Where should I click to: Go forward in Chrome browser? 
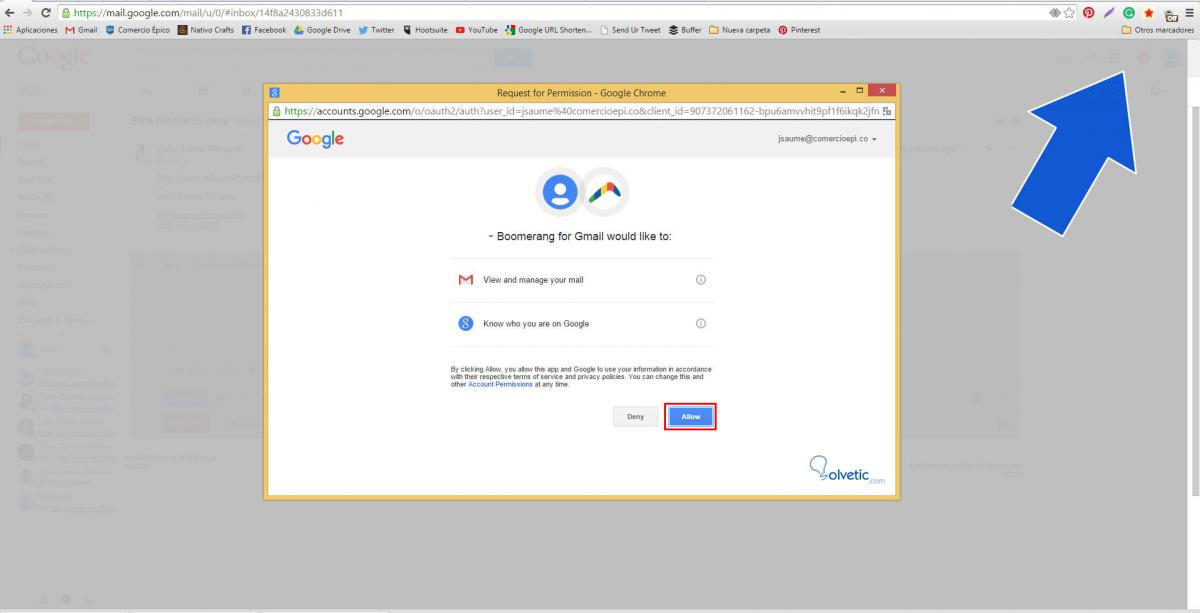tap(30, 12)
